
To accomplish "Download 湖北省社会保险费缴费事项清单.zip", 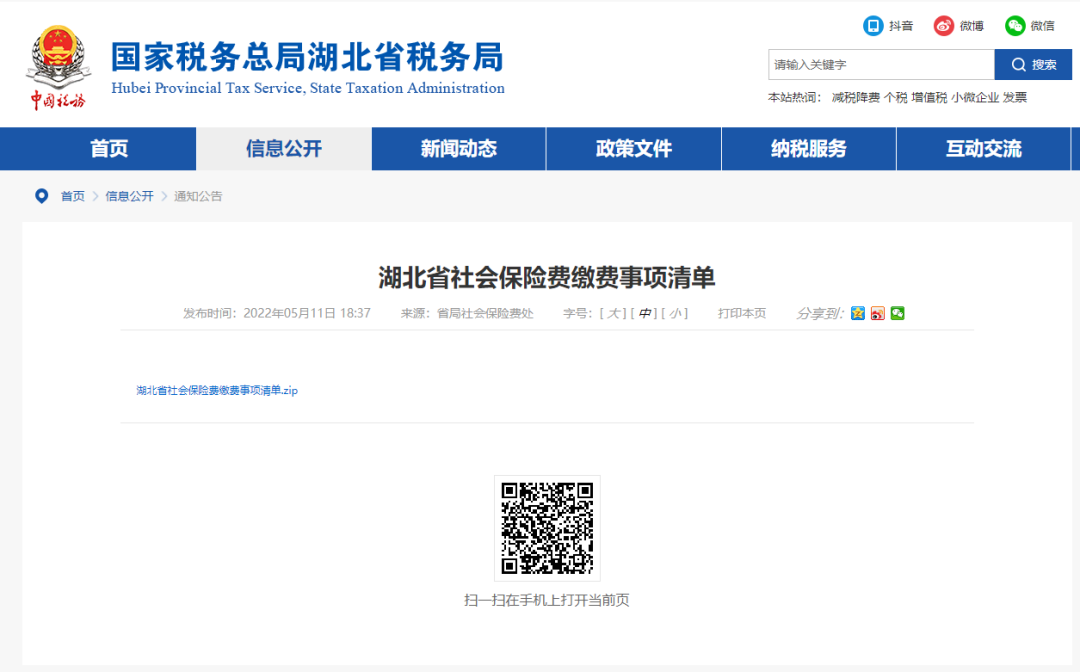I will [217, 390].
